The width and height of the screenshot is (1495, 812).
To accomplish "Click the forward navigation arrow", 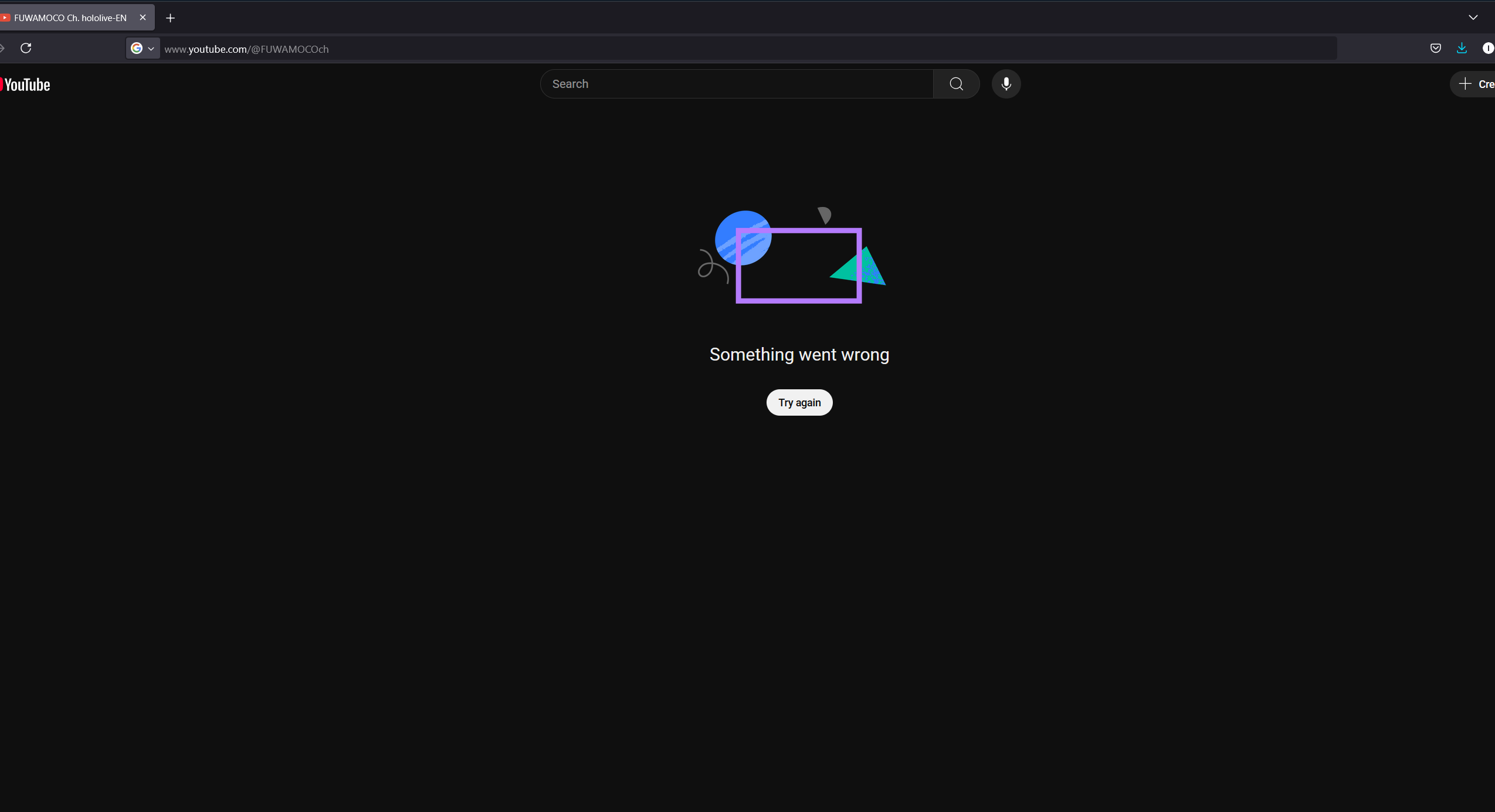I will click(x=2, y=48).
